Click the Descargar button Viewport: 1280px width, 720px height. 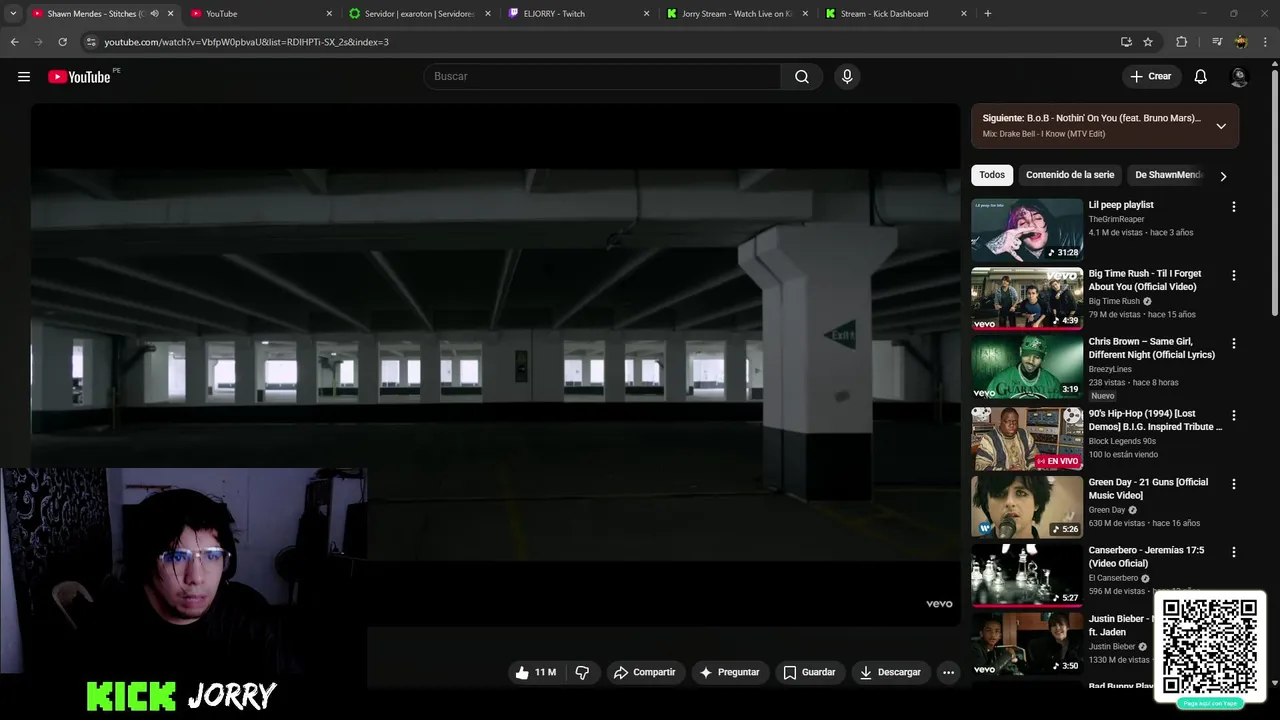[890, 672]
